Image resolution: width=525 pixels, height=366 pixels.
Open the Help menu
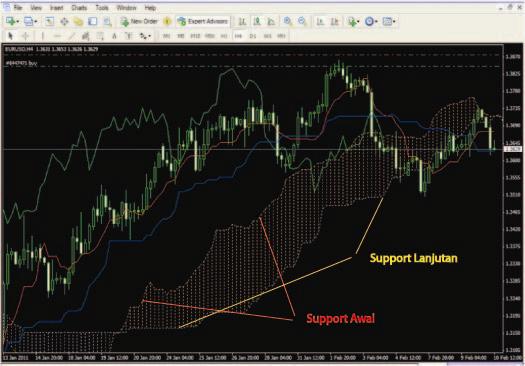pyautogui.click(x=150, y=8)
